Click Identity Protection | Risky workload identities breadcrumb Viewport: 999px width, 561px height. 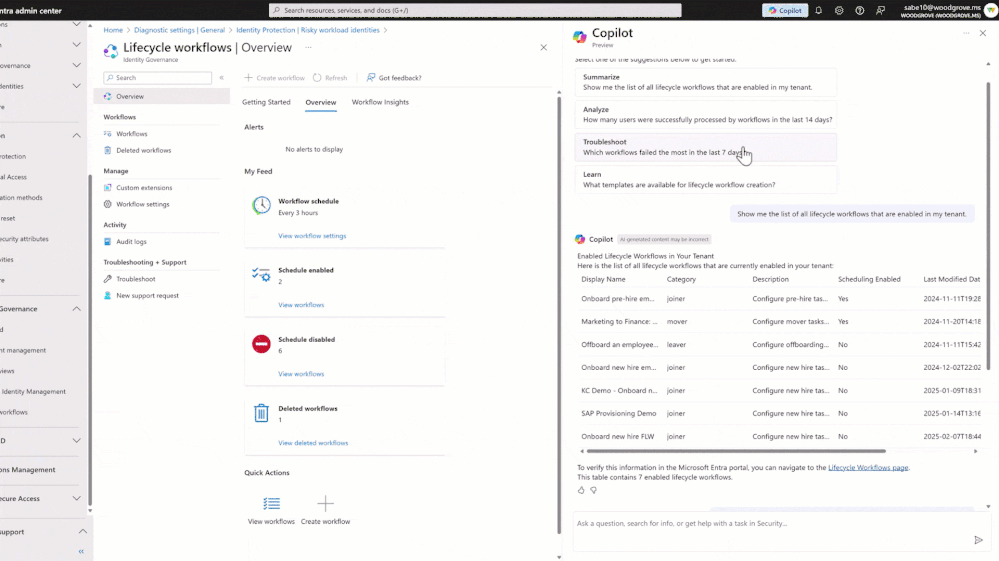[308, 30]
